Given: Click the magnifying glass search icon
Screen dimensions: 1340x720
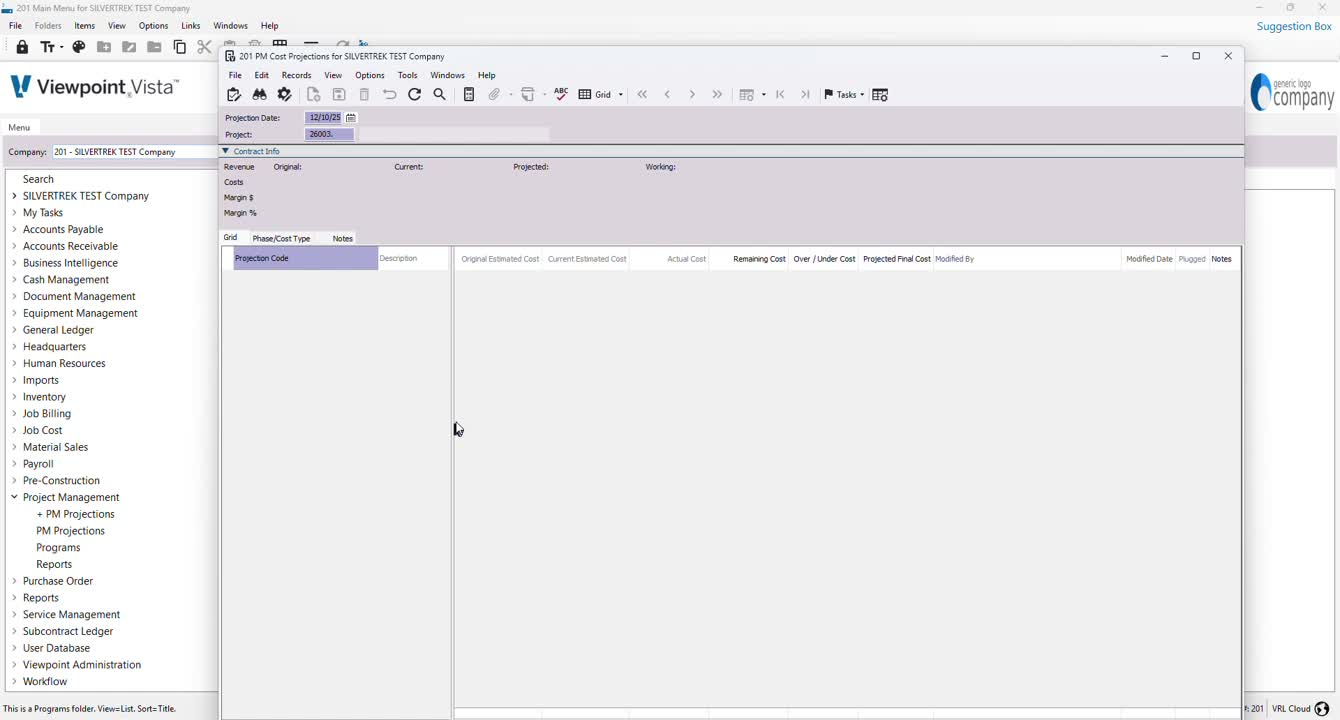Looking at the screenshot, I should pos(440,95).
